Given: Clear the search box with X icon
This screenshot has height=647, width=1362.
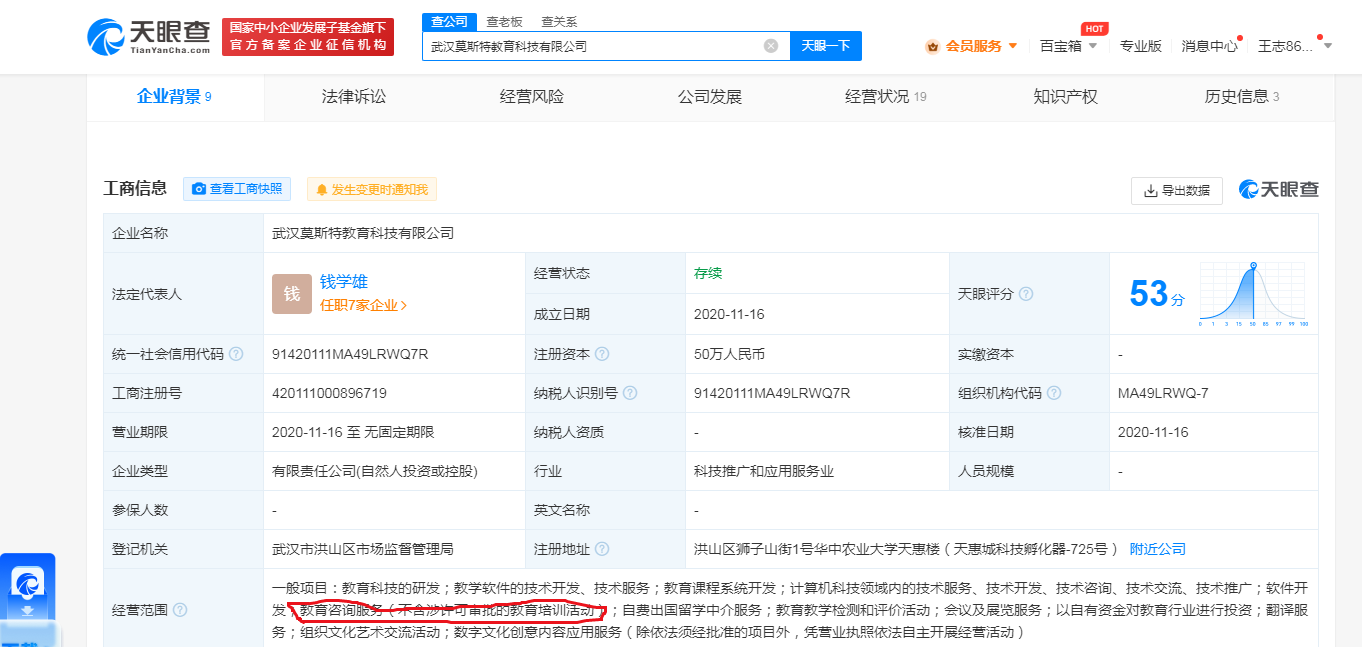Looking at the screenshot, I should pos(771,46).
